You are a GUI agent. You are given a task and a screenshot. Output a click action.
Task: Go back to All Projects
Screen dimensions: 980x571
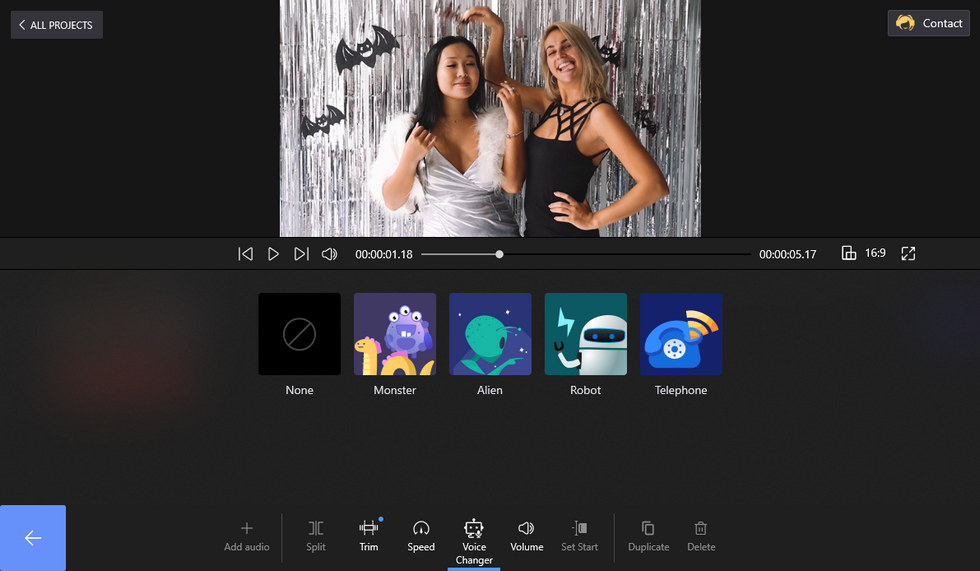coord(56,25)
